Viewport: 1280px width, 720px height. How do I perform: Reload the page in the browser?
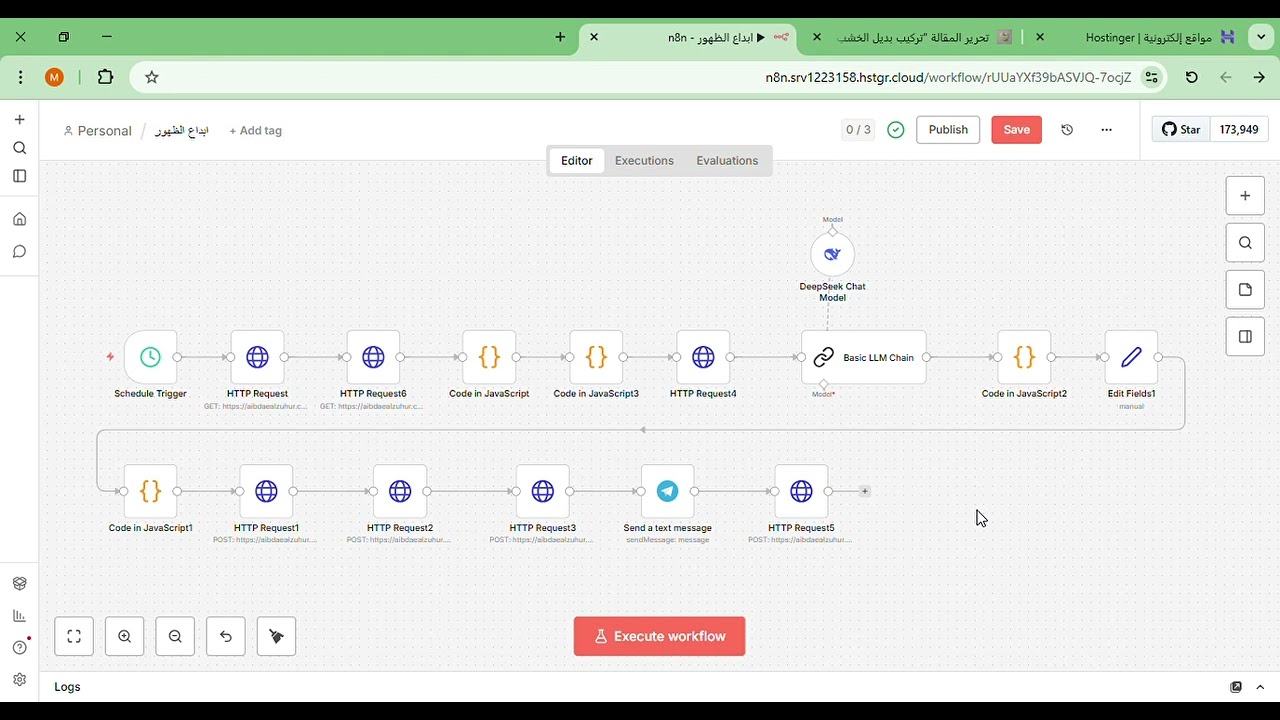point(1192,77)
